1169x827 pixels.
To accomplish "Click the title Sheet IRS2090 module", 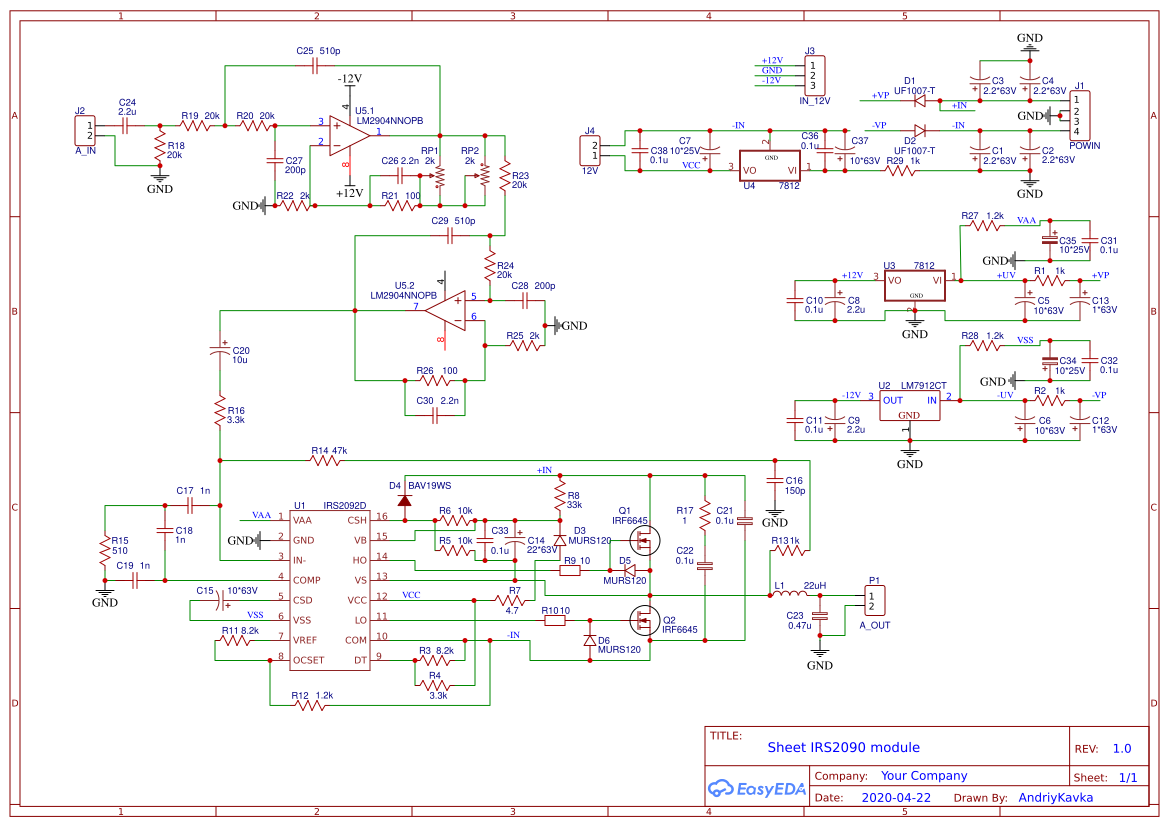I will click(844, 747).
